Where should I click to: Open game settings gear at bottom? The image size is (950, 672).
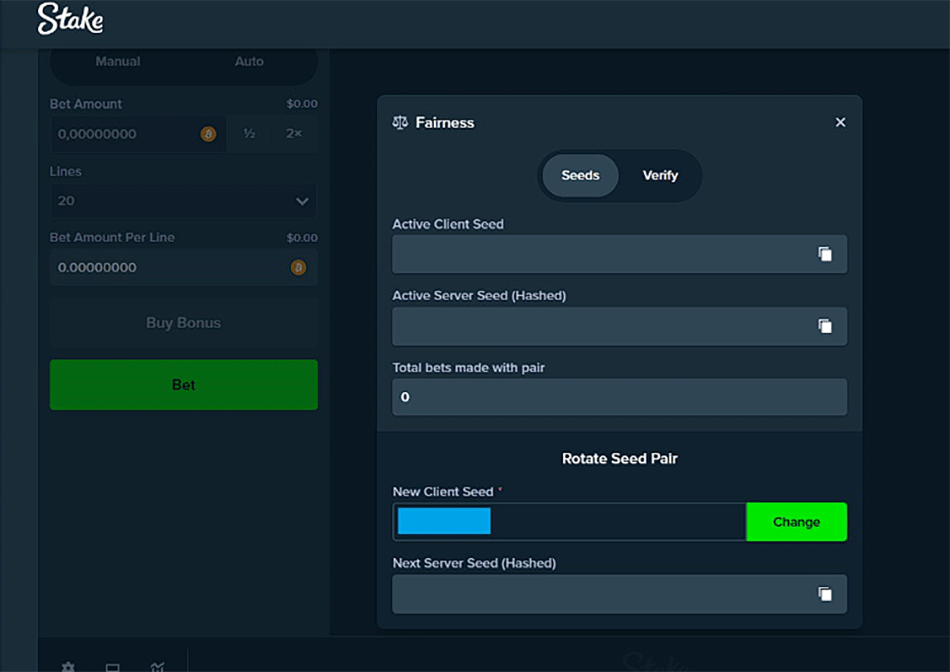pos(68,666)
